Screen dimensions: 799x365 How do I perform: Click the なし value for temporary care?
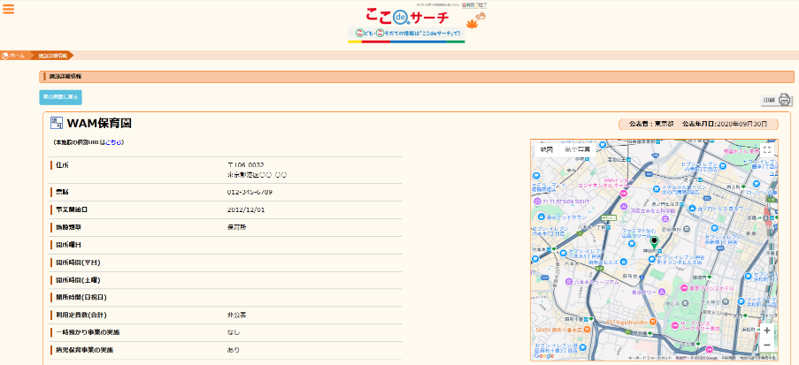(x=233, y=332)
